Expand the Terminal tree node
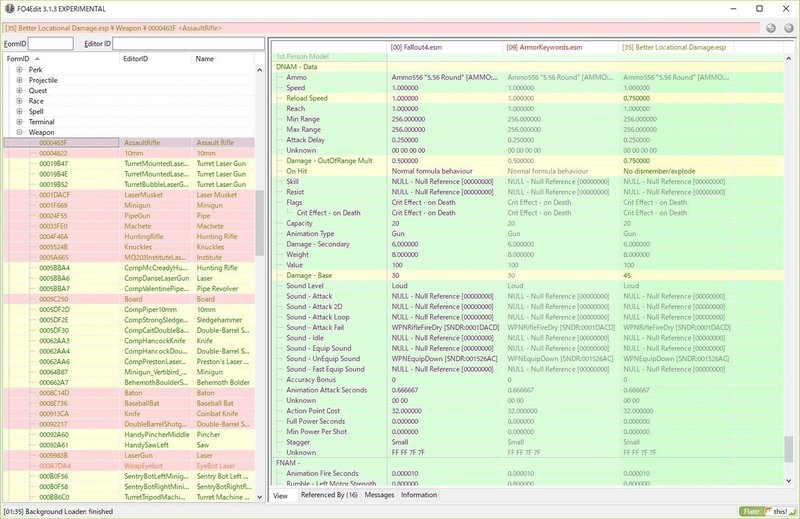The height and width of the screenshot is (519, 800). point(19,122)
